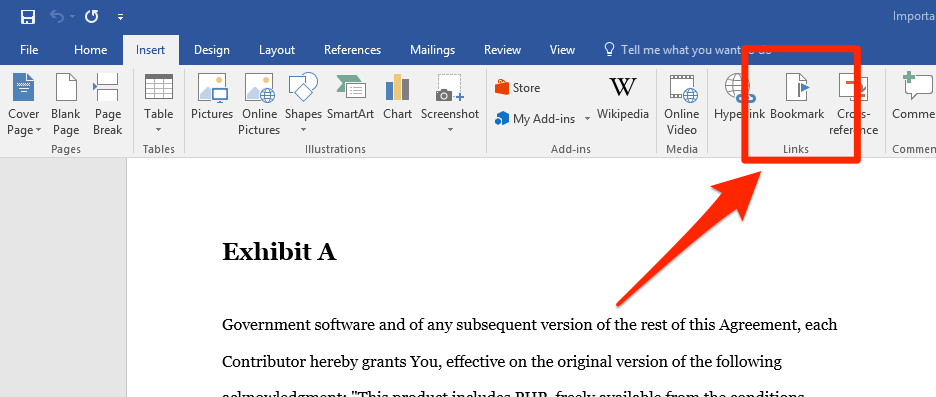
Task: Open the Layout tab
Action: coord(277,50)
